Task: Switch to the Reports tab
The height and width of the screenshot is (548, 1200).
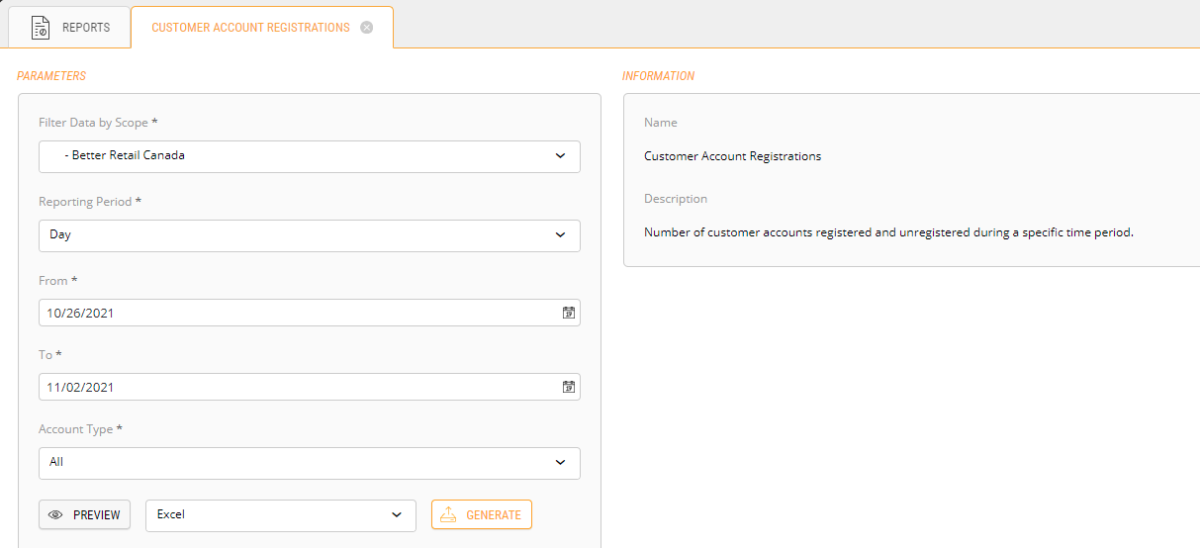Action: tap(85, 28)
